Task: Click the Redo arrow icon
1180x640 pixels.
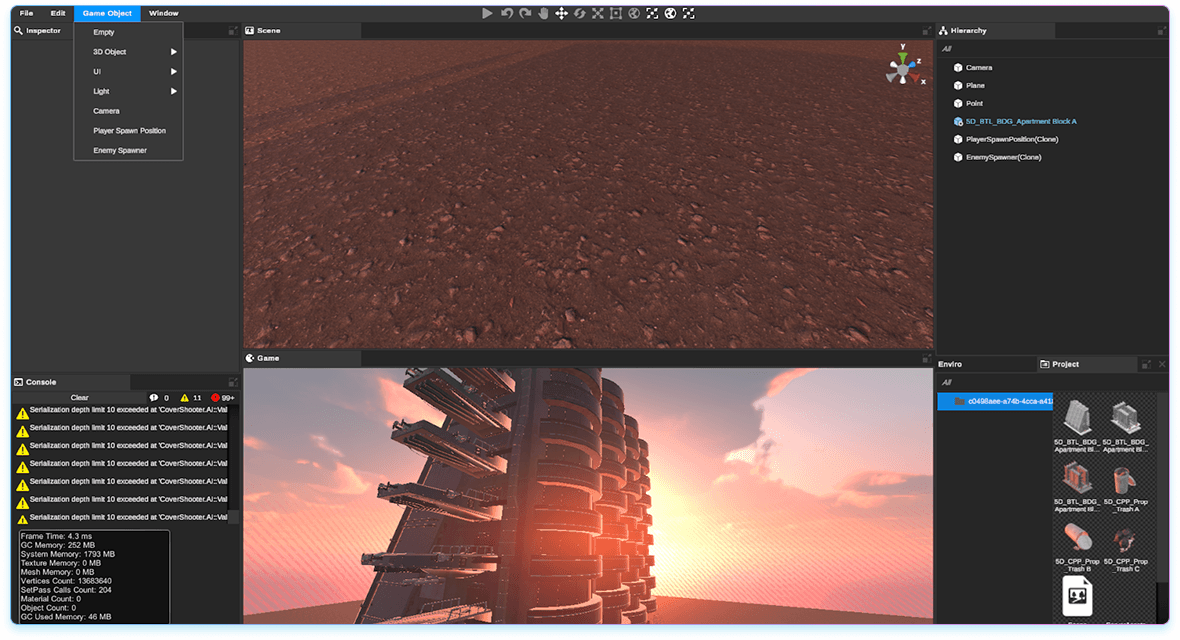Action: [x=525, y=13]
